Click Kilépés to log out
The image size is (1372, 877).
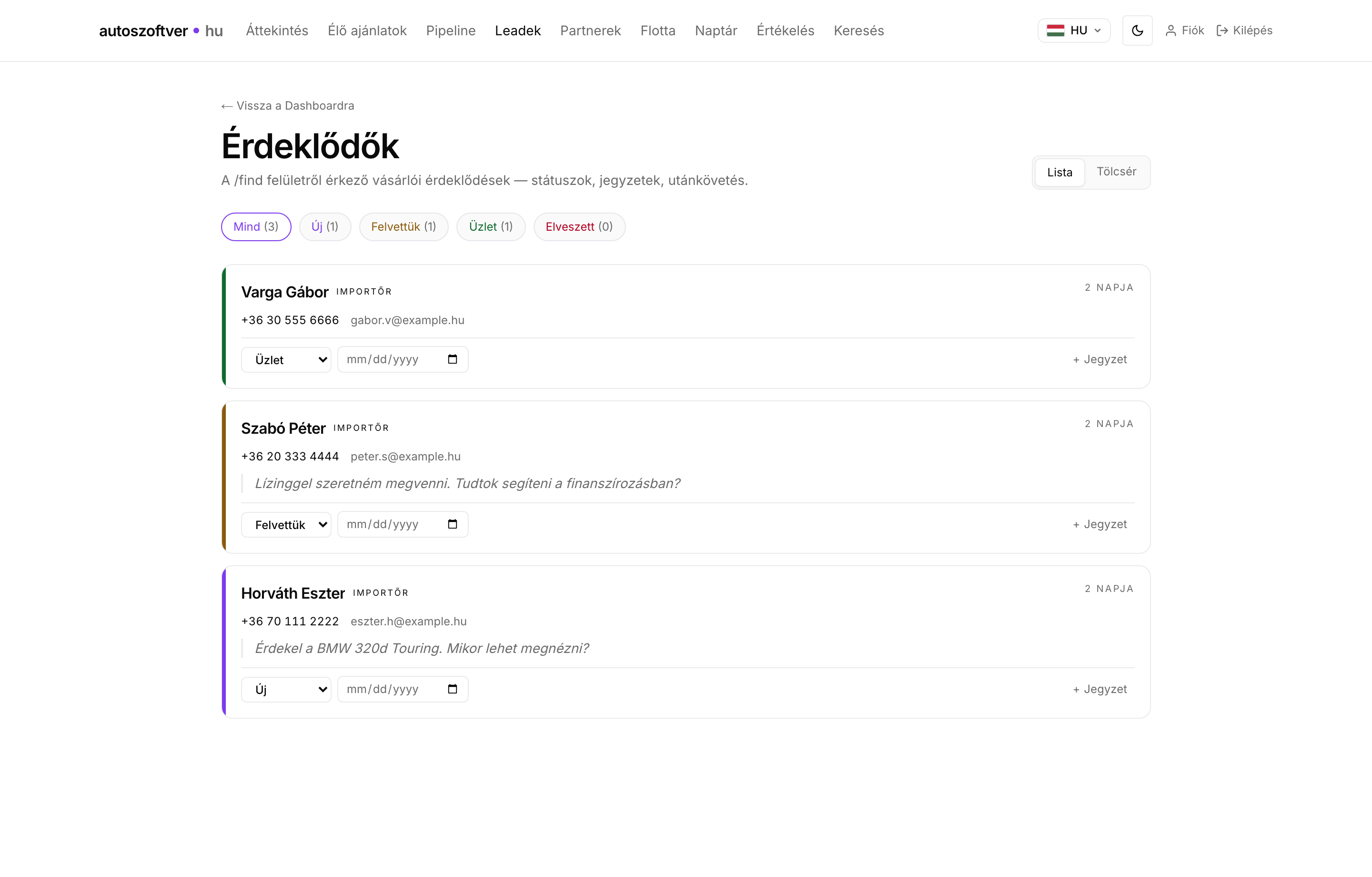pyautogui.click(x=1244, y=30)
